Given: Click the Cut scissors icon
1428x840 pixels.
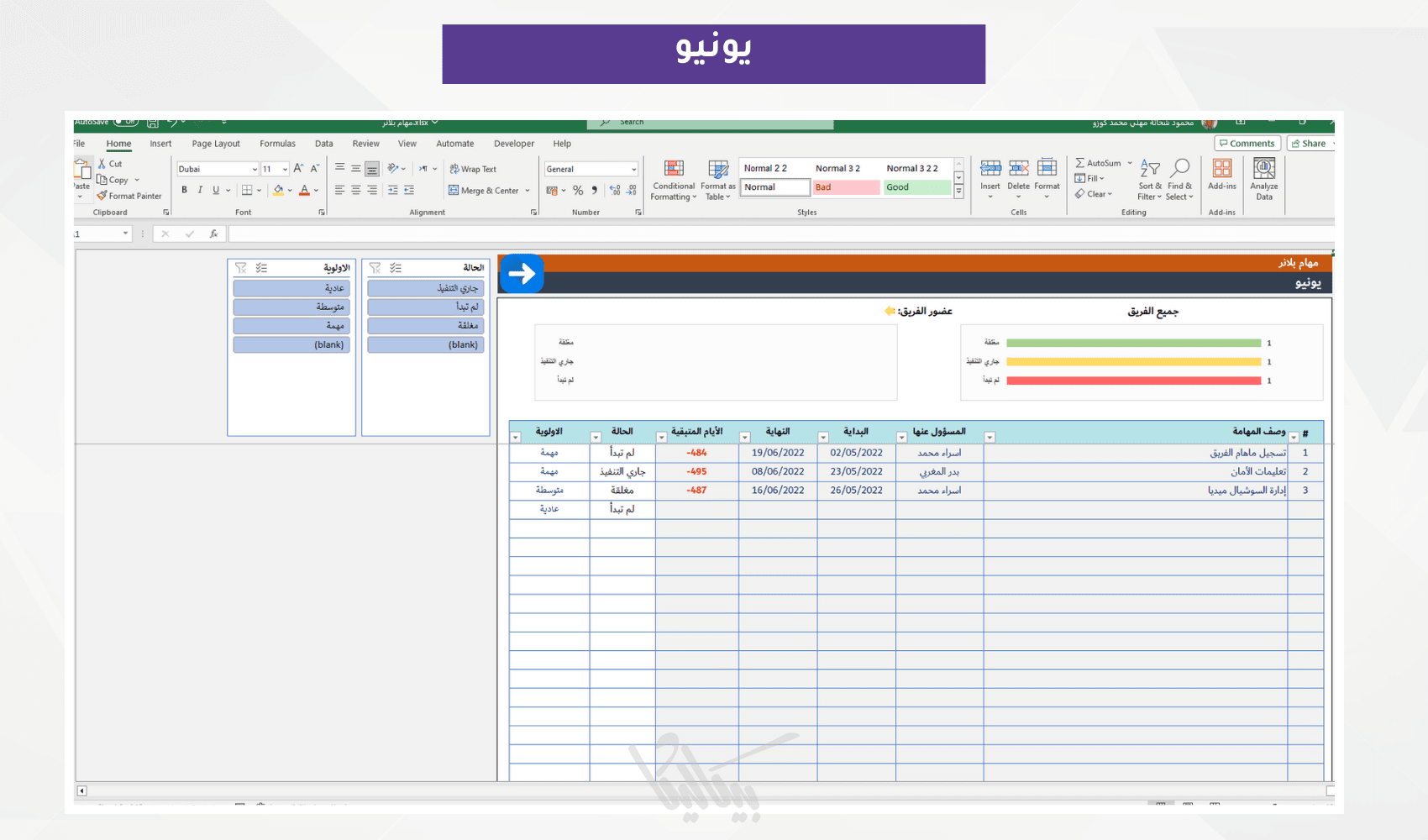Looking at the screenshot, I should tap(102, 164).
